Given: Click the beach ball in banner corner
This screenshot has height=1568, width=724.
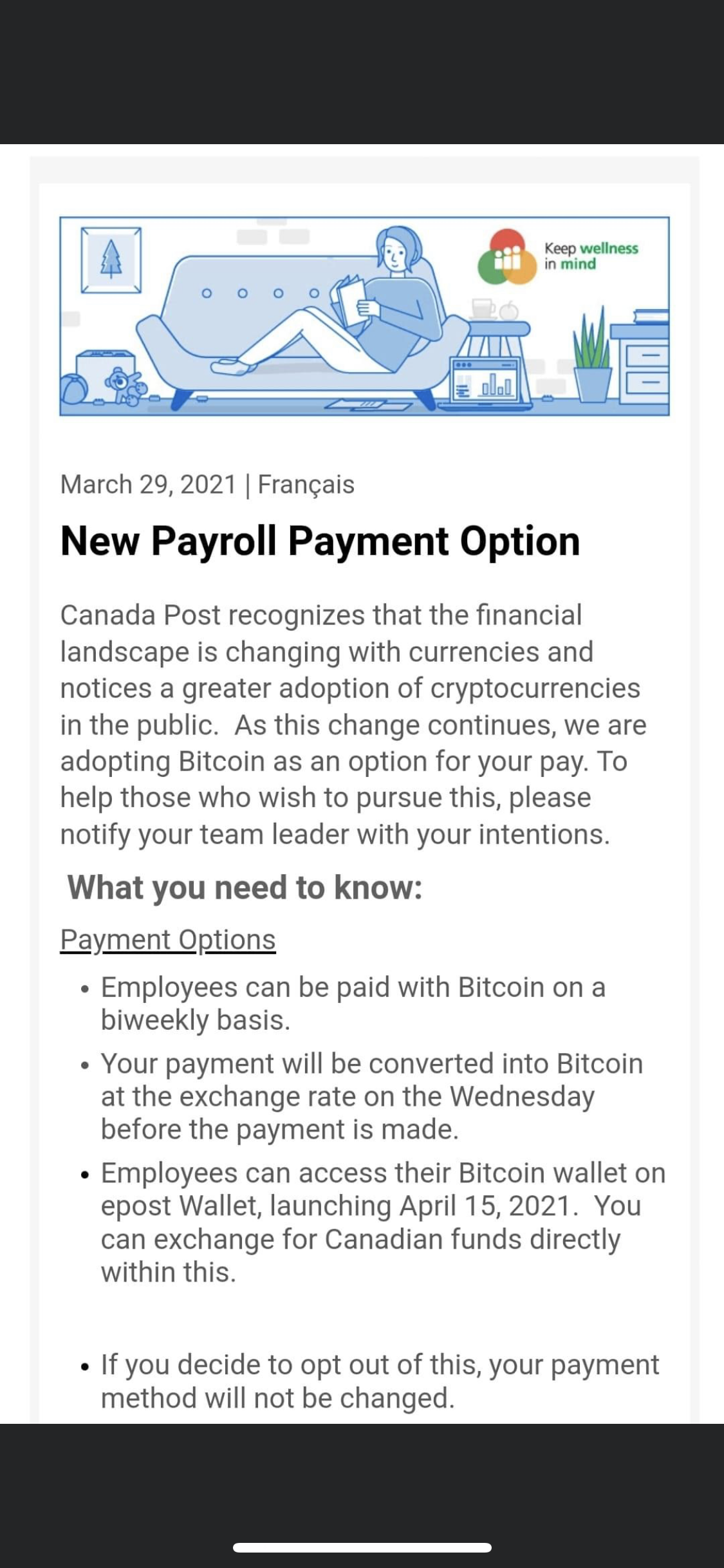Looking at the screenshot, I should pyautogui.click(x=76, y=390).
